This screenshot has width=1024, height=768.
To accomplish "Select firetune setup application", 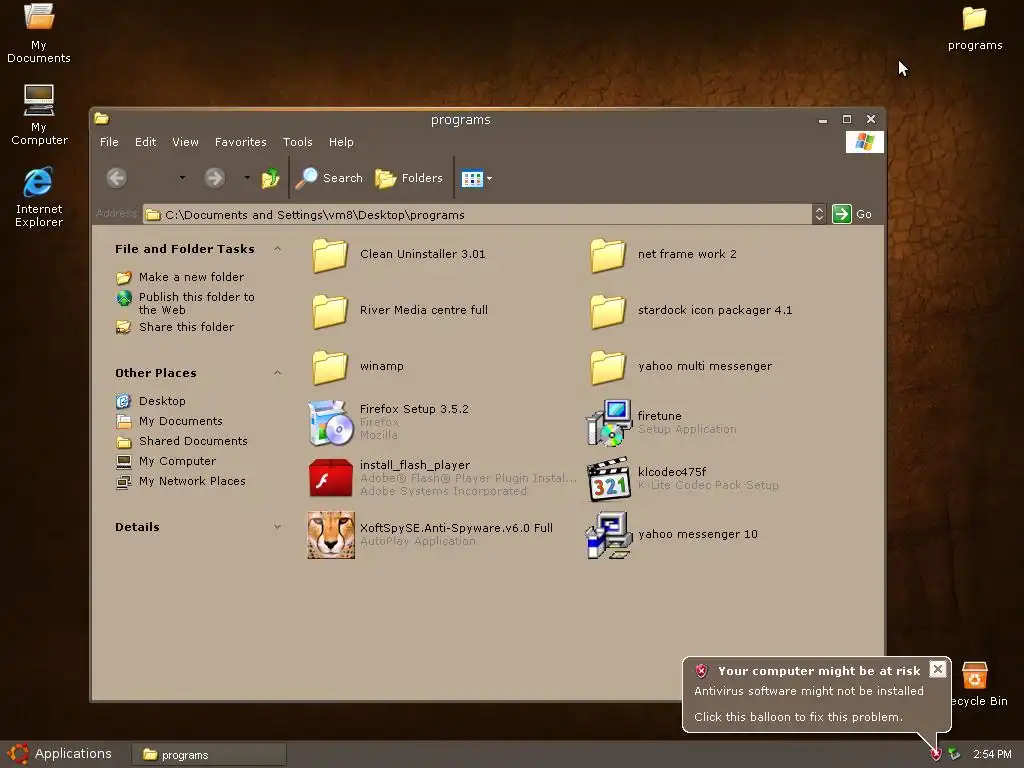I will click(662, 423).
